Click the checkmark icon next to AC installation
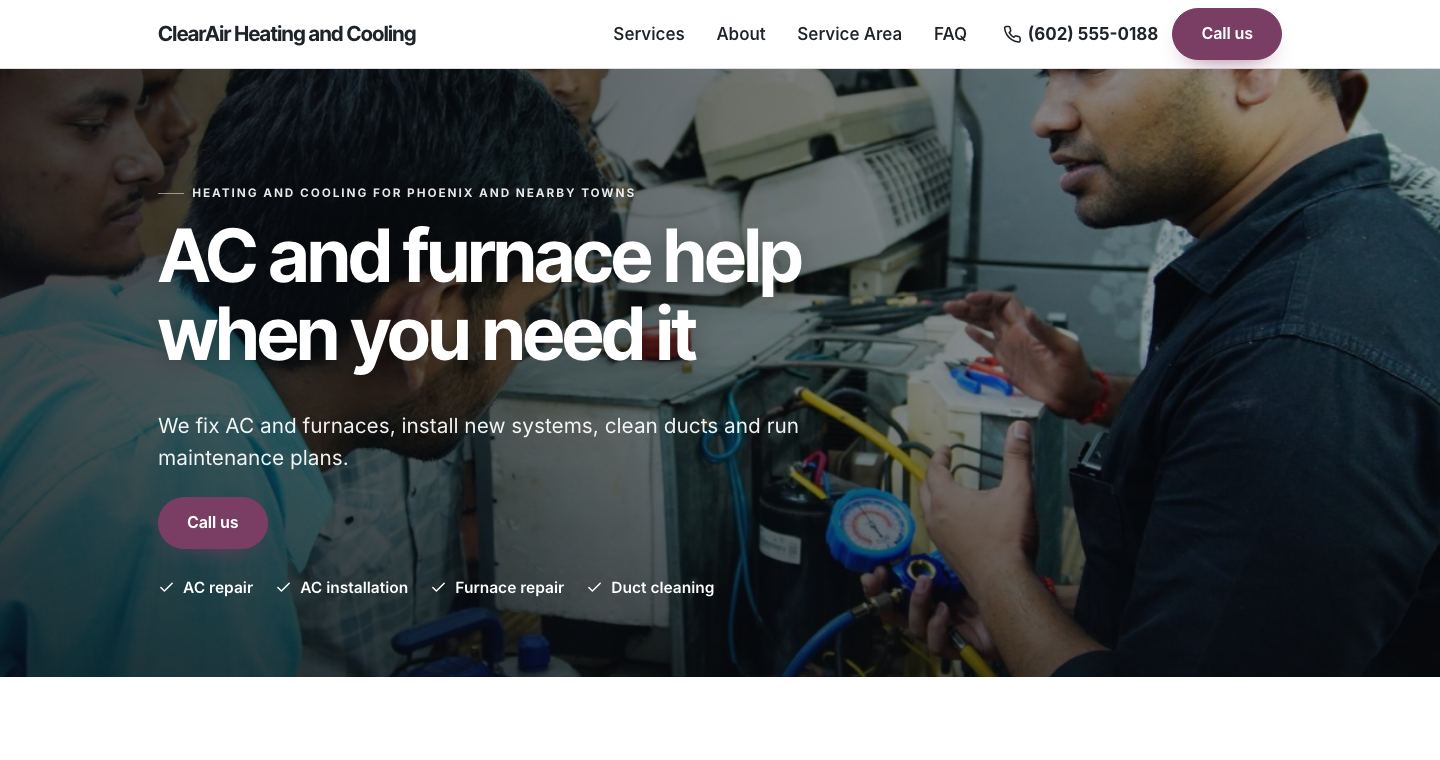The image size is (1440, 760). (x=284, y=587)
